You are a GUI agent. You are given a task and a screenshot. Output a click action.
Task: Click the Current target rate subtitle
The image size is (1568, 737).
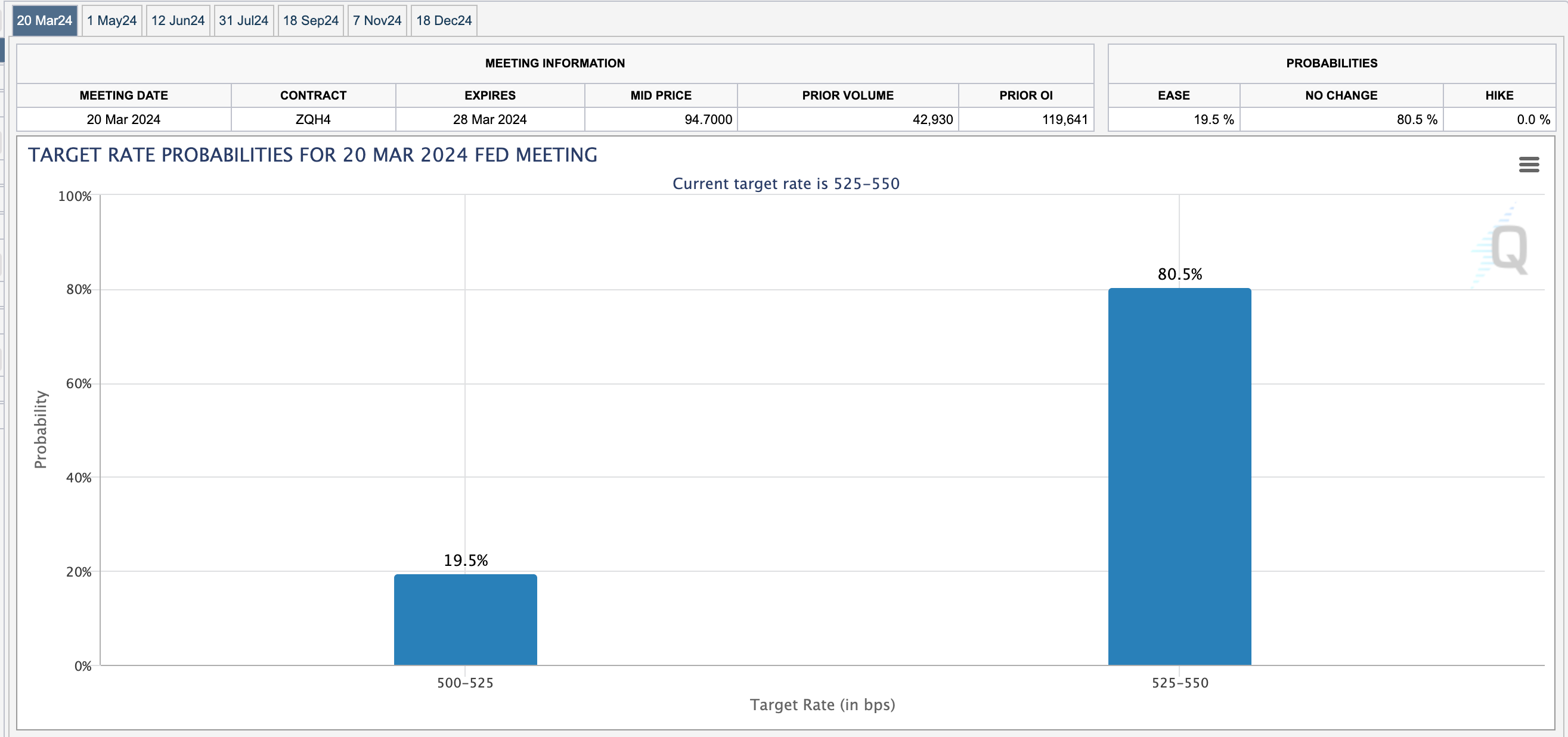click(x=785, y=184)
